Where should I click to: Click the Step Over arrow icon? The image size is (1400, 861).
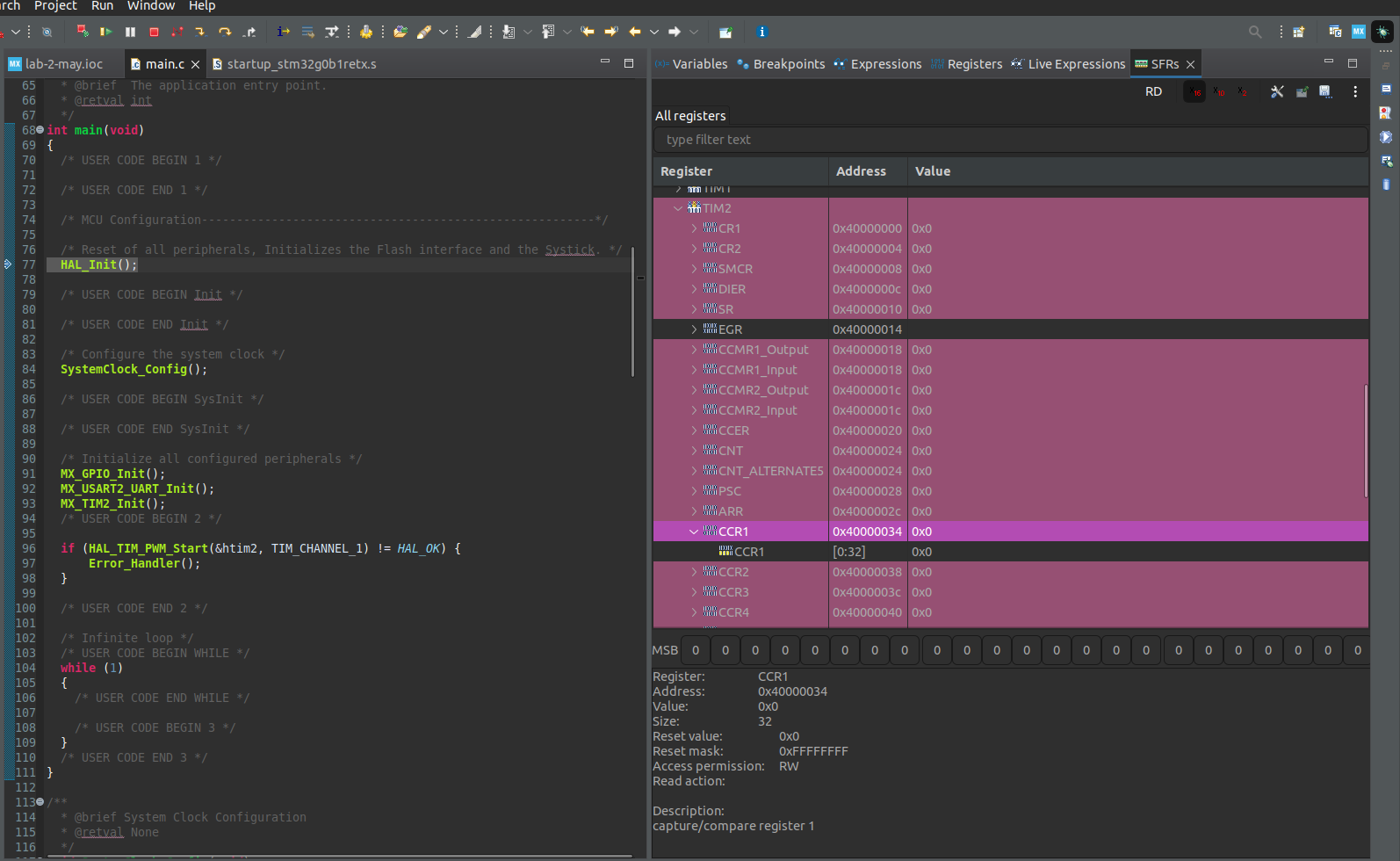225,32
